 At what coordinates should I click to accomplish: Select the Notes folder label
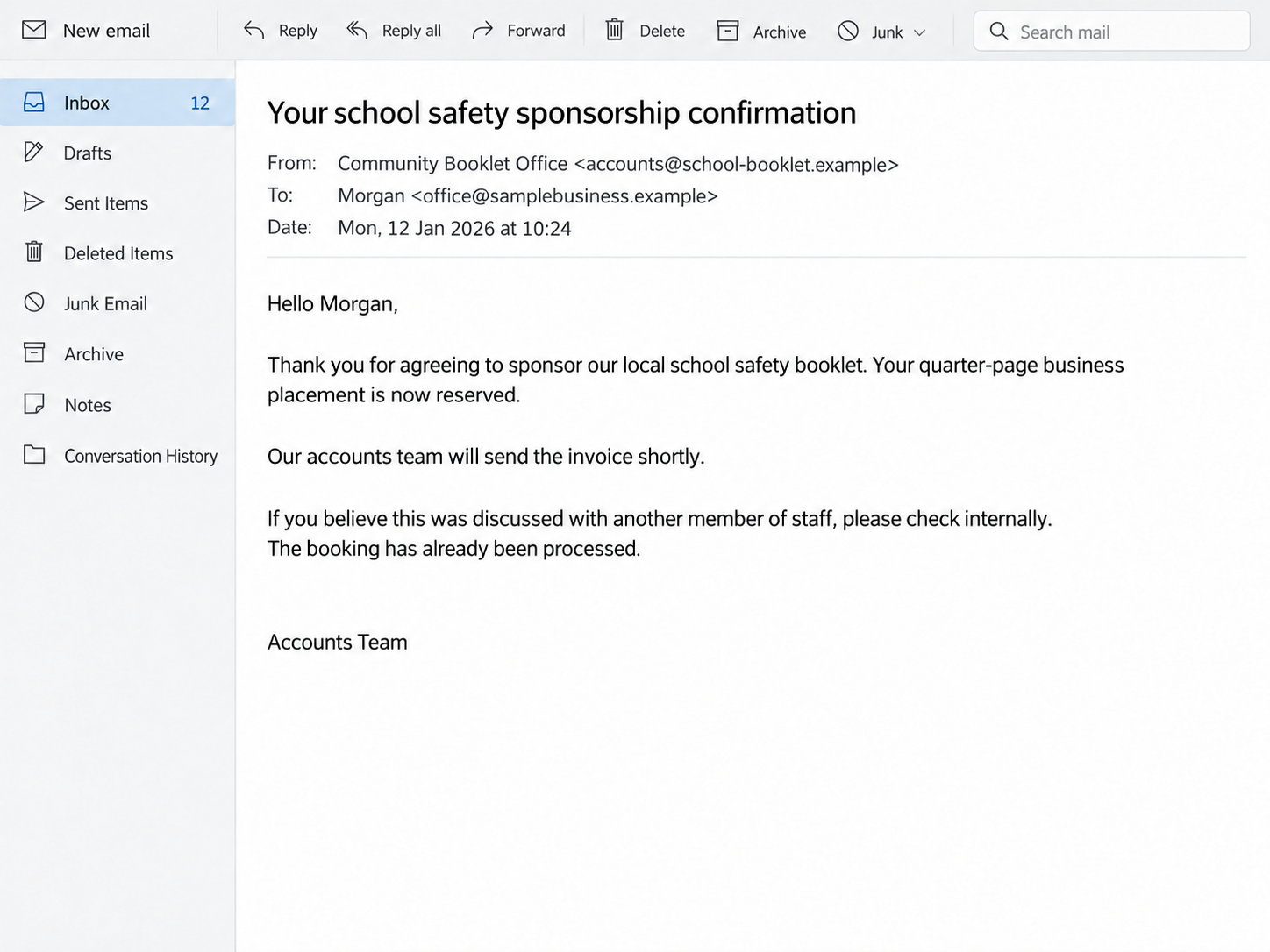(88, 406)
